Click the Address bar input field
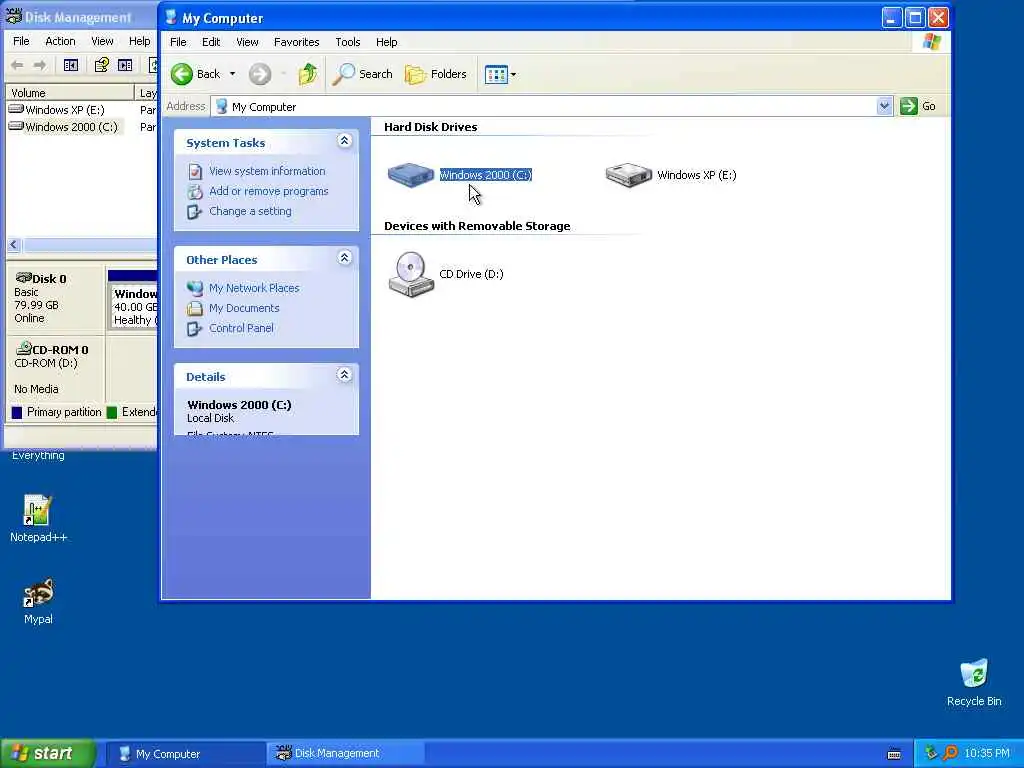 [543, 106]
